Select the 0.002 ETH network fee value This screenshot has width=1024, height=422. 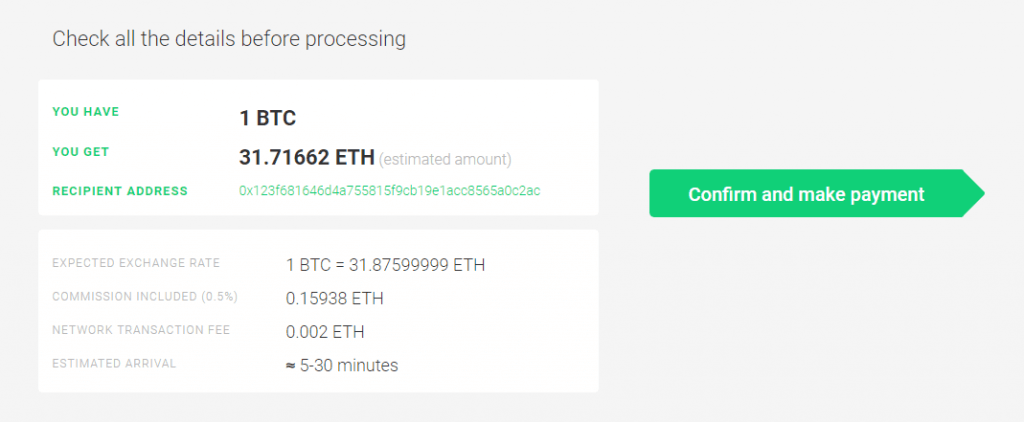point(325,332)
